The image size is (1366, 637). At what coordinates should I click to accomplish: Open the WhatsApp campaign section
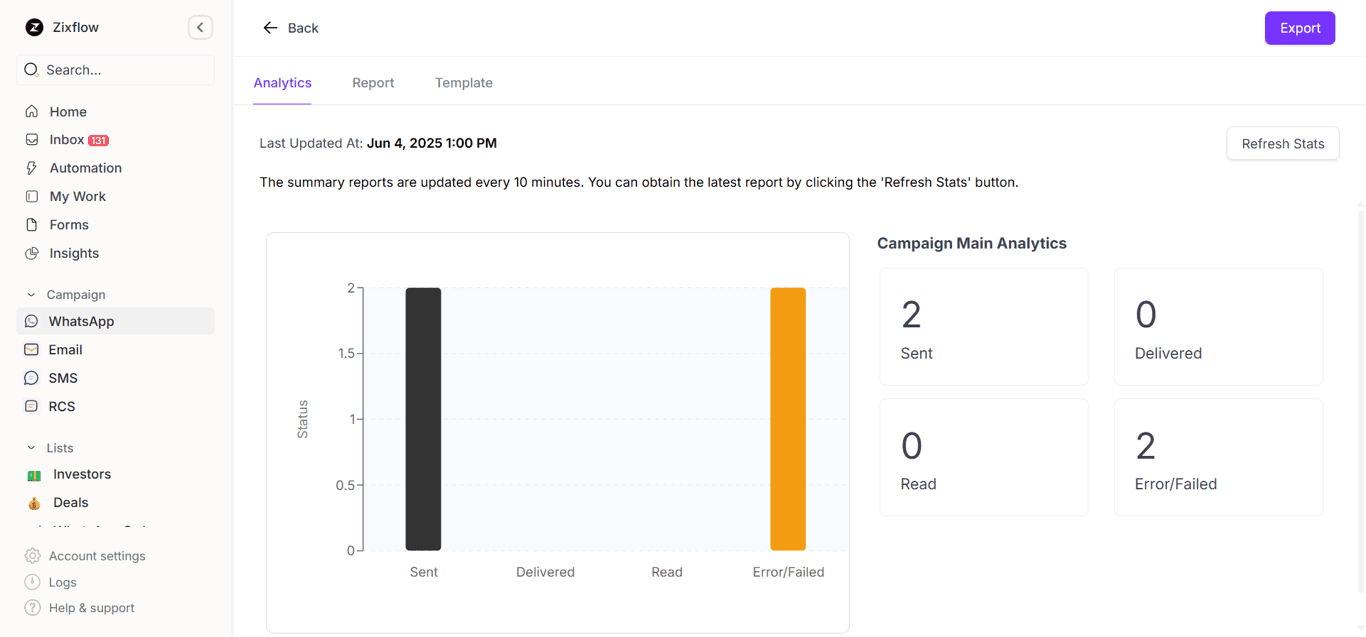click(x=81, y=321)
